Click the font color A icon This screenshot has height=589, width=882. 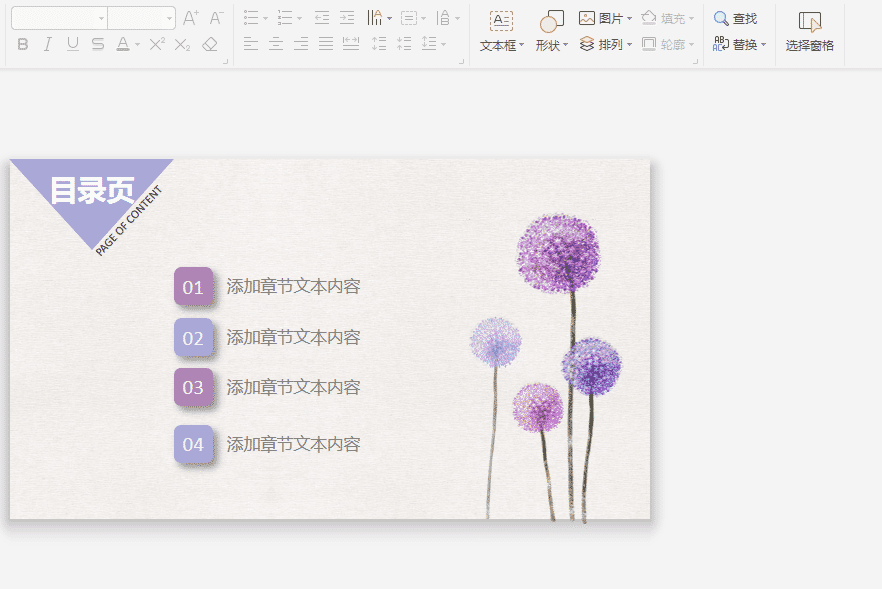[123, 44]
